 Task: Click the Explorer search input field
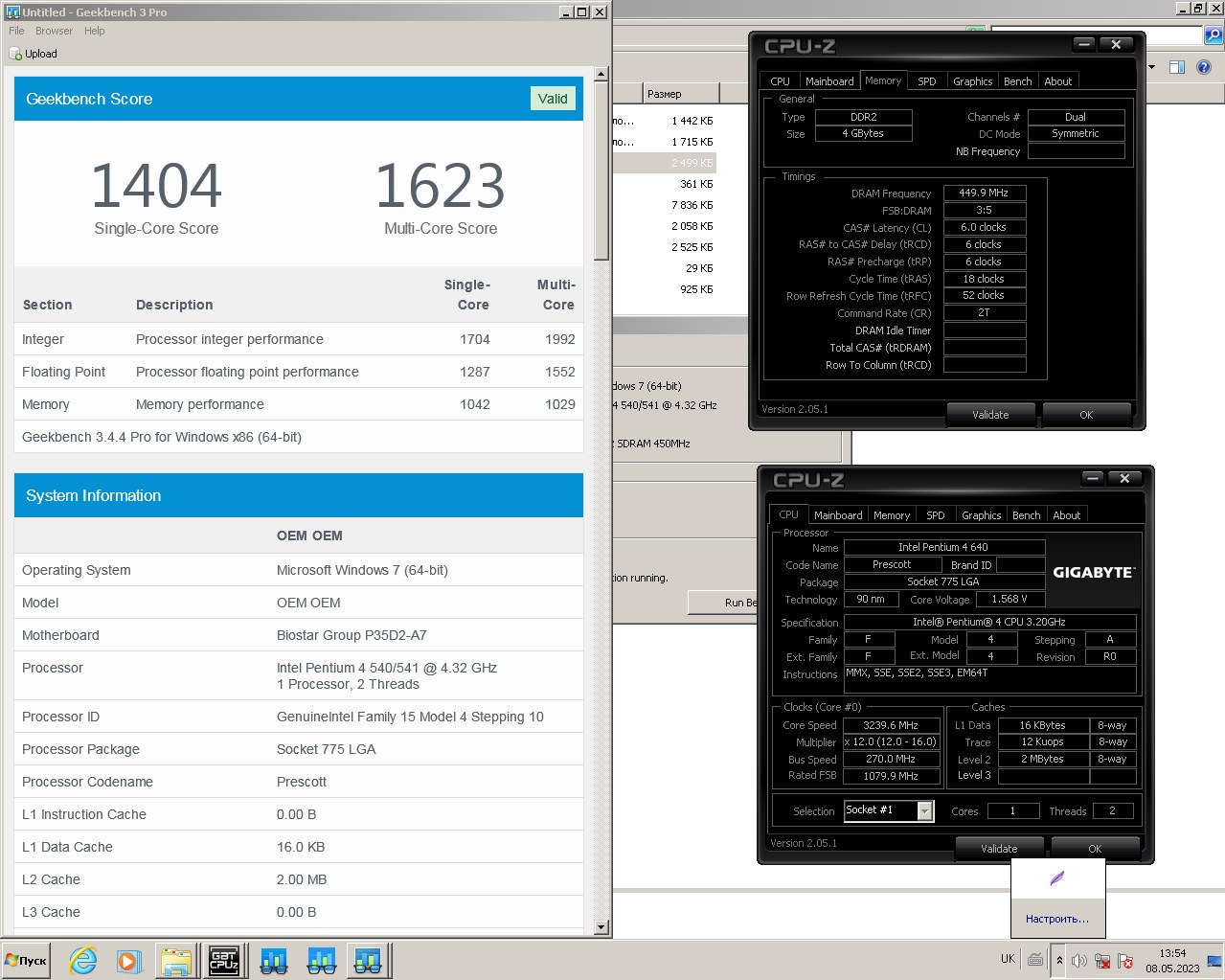(1096, 35)
